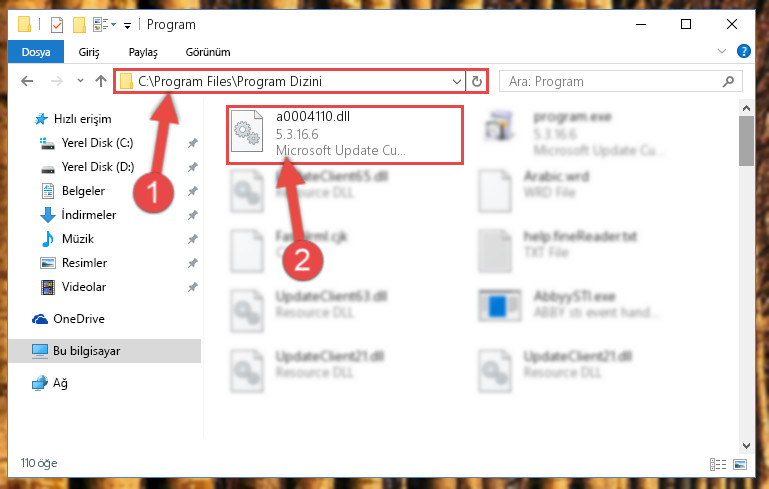Click the blue Help question mark icon
The width and height of the screenshot is (769, 489).
click(743, 51)
